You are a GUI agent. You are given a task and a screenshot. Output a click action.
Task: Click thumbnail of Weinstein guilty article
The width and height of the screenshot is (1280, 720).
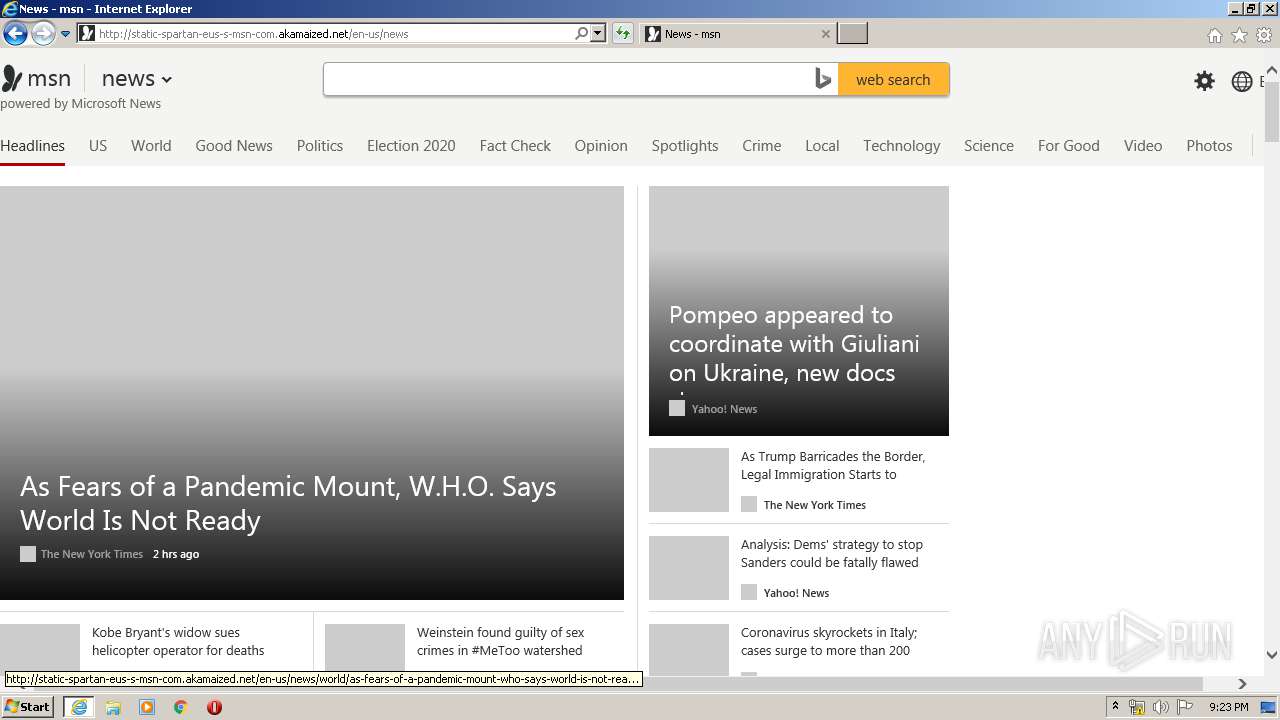tap(365, 648)
